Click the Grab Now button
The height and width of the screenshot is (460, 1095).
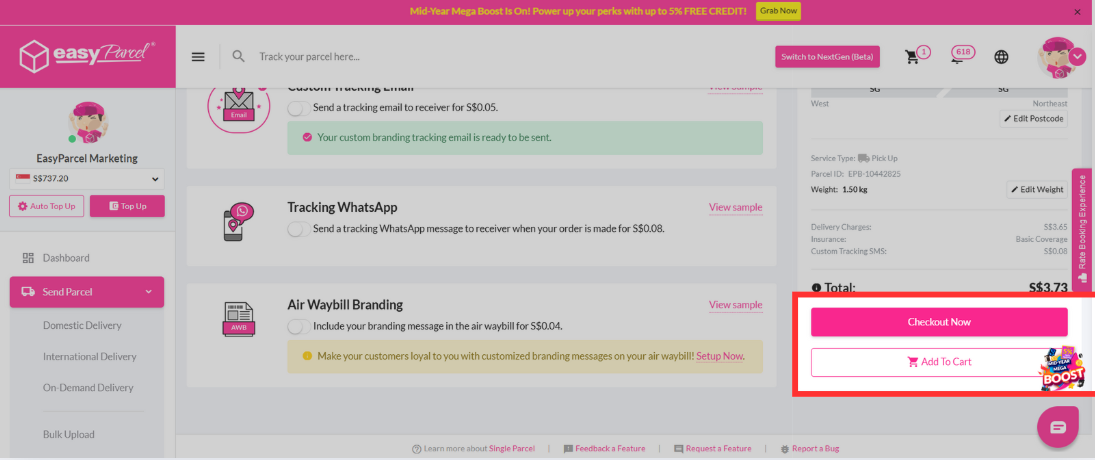778,11
